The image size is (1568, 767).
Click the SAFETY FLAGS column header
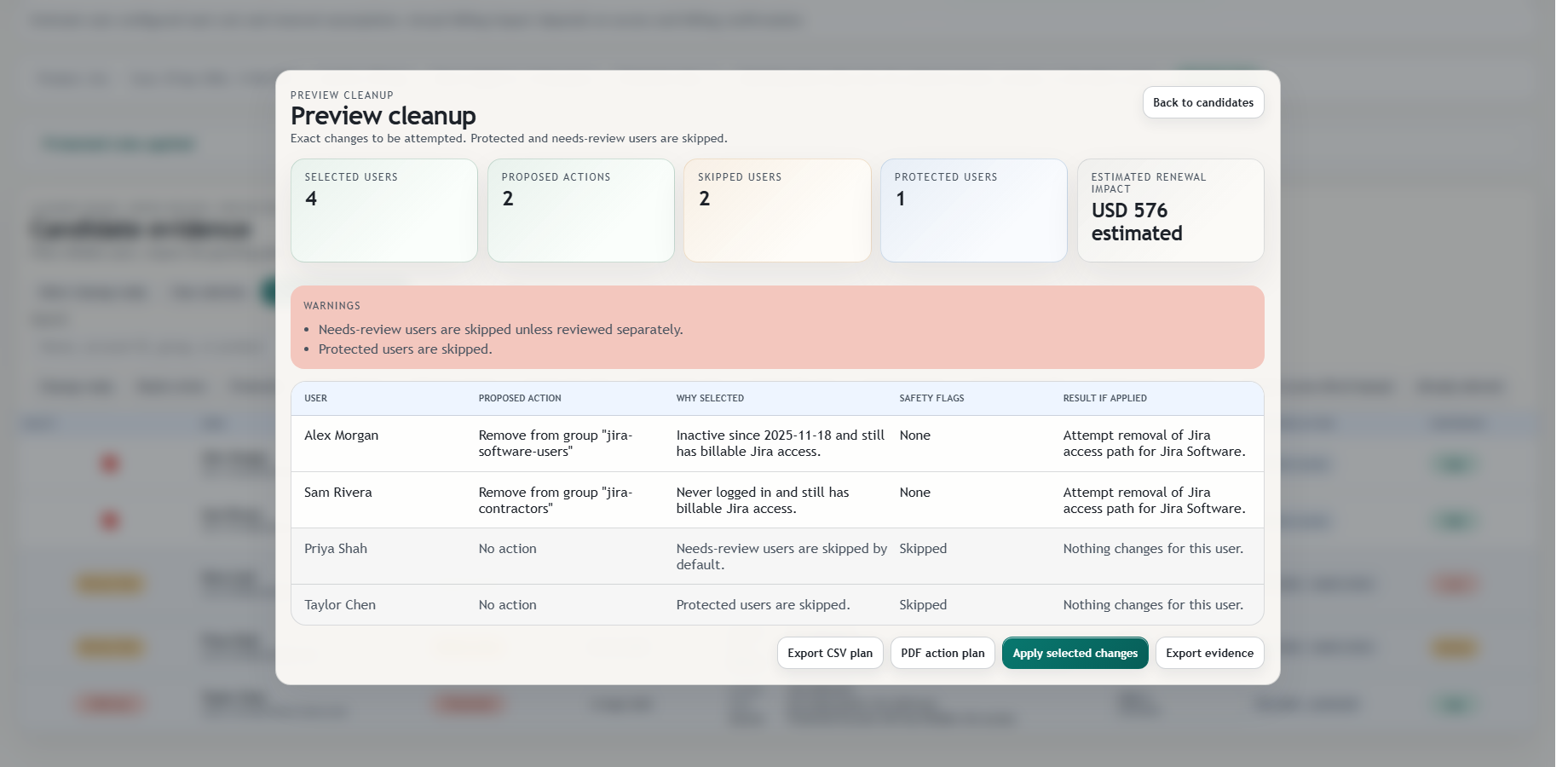[x=931, y=398]
